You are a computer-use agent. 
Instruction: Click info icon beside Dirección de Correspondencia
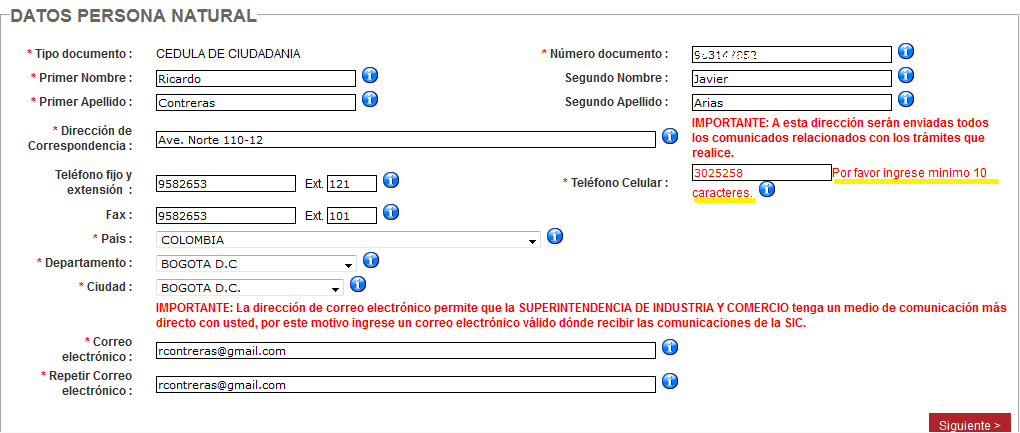[x=670, y=137]
